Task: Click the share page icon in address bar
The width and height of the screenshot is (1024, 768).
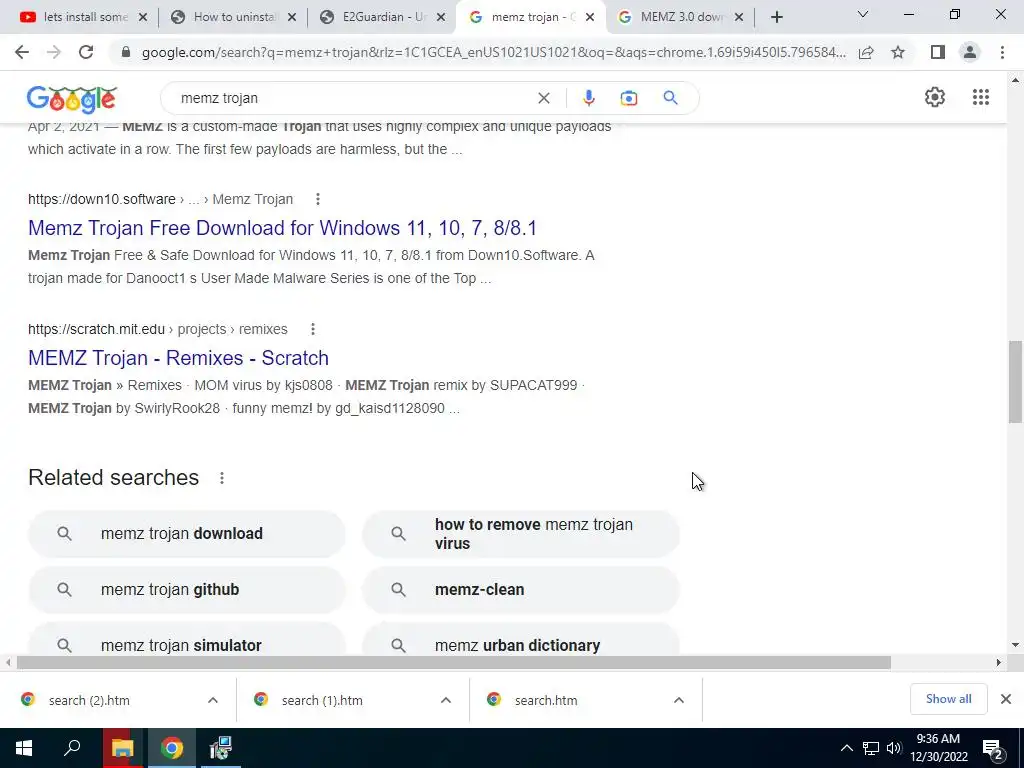Action: 866,52
